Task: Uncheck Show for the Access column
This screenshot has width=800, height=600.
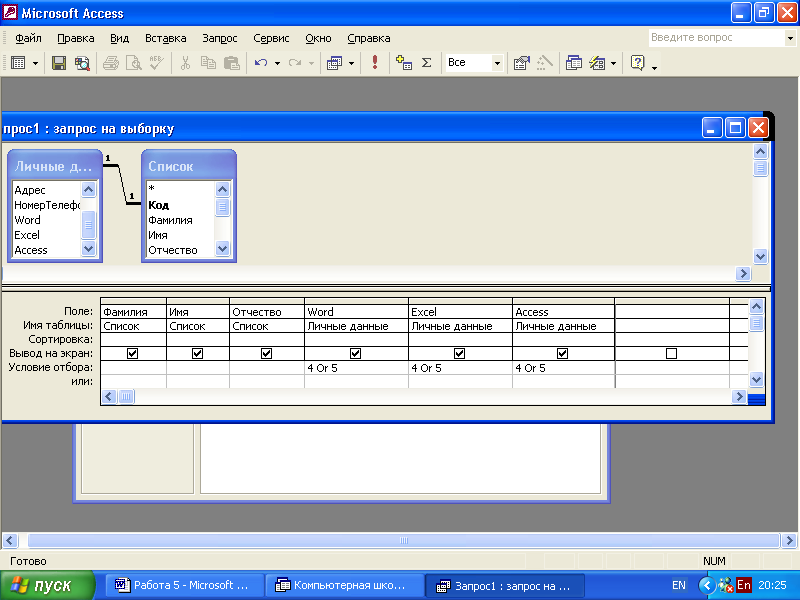Action: click(x=563, y=354)
